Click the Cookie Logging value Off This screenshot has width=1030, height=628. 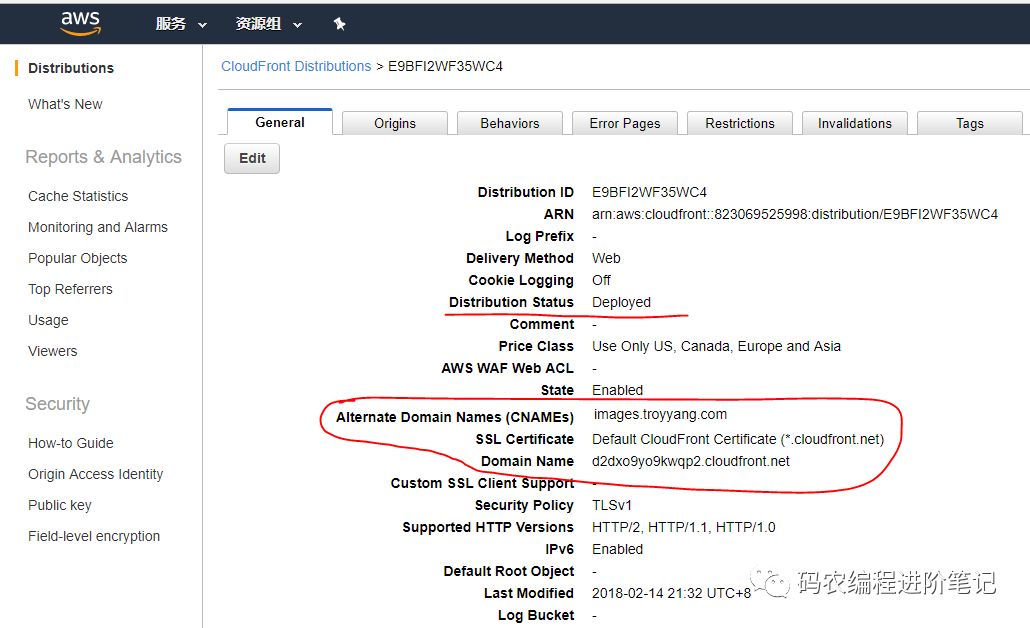tap(601, 280)
